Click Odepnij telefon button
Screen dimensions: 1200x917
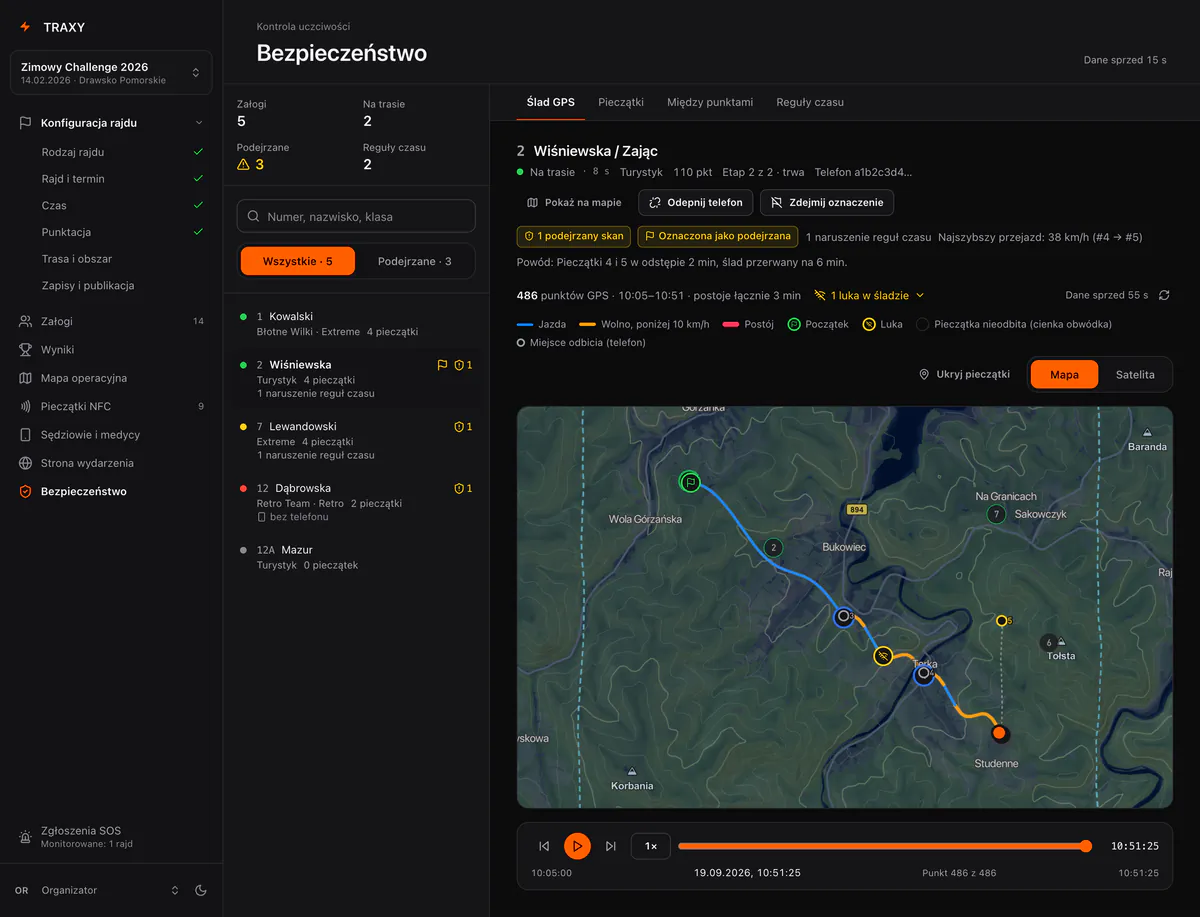696,202
